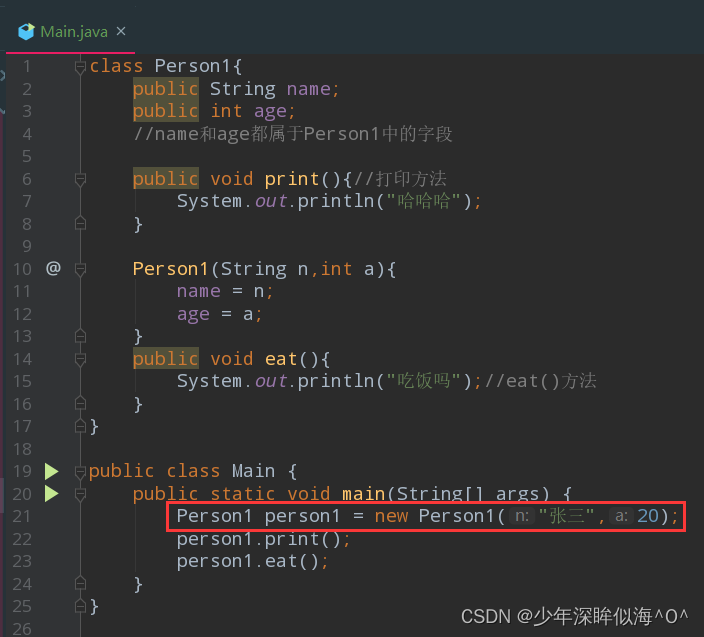Click the 'n:' parameter hint on line 21
Viewport: 704px width, 637px height.
tap(522, 516)
